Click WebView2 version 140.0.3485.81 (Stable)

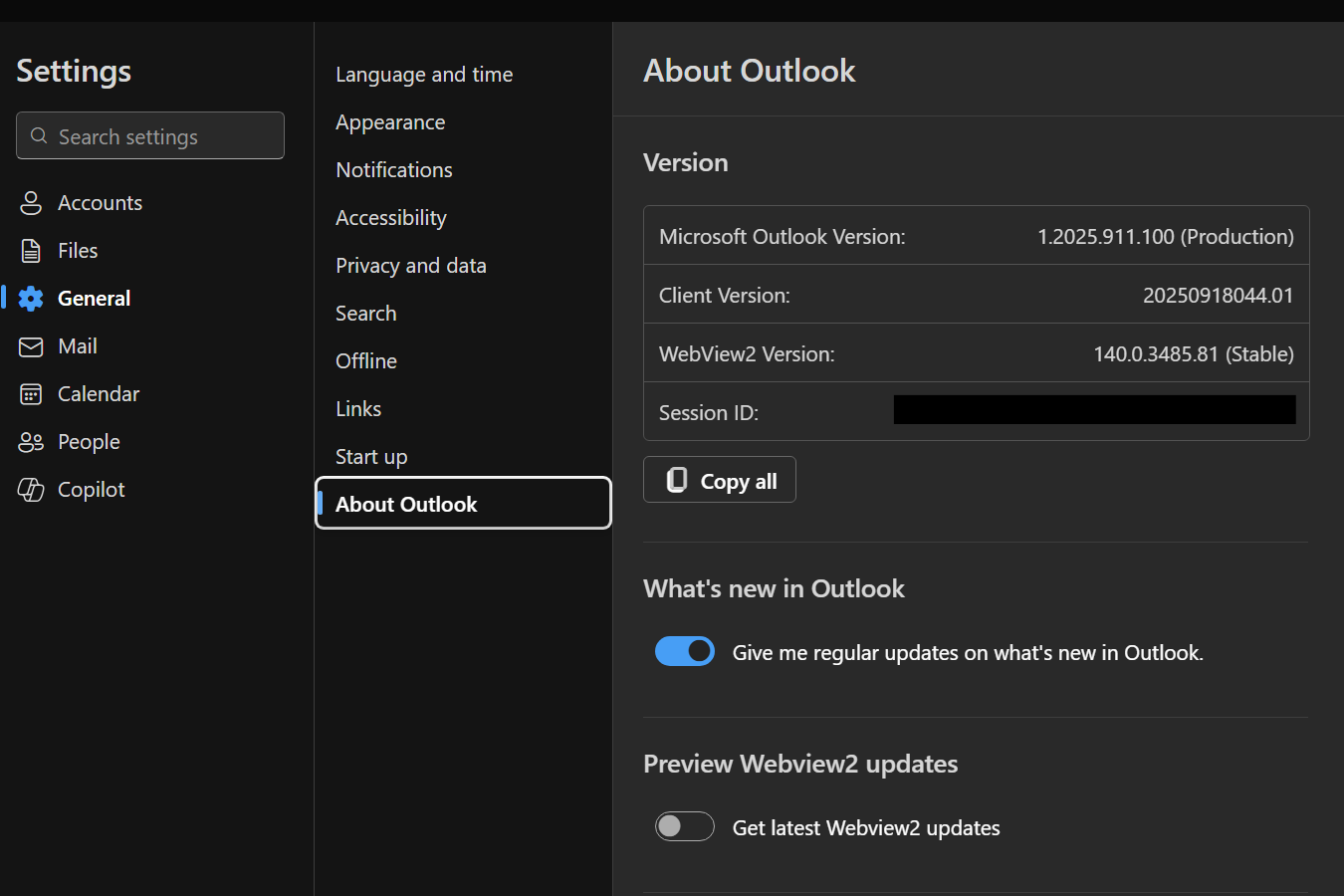(1194, 354)
